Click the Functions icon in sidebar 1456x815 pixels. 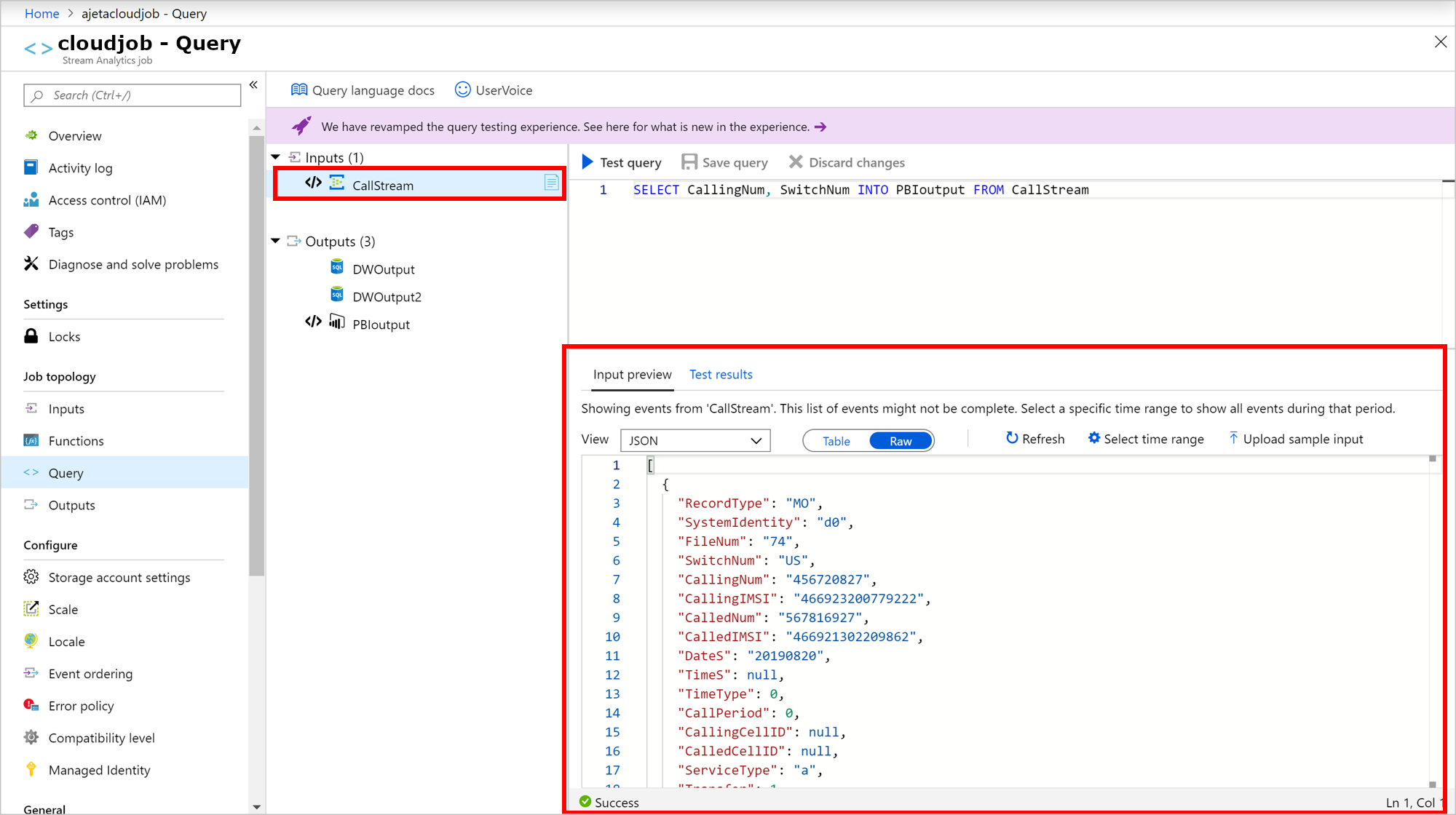tap(31, 440)
